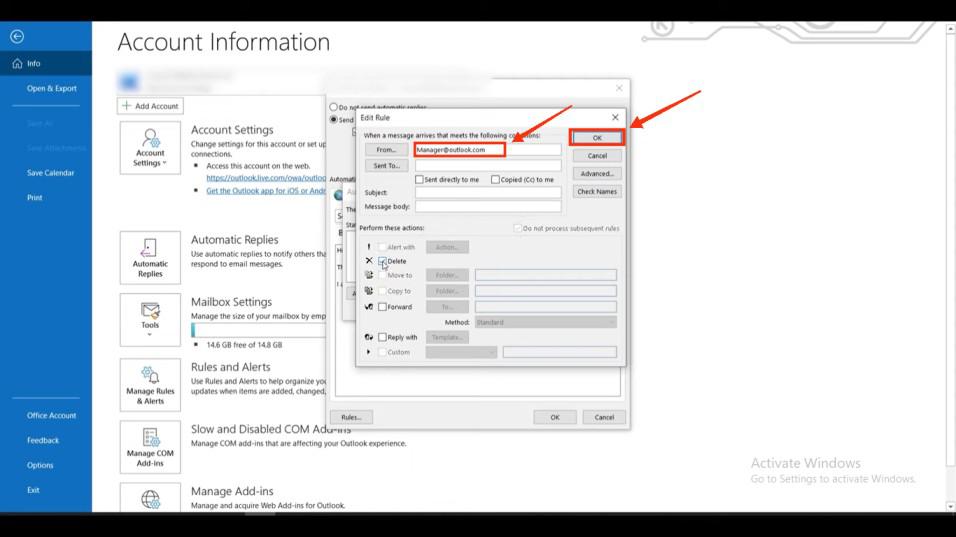The width and height of the screenshot is (956, 537).
Task: Check Sent directly to me
Action: click(419, 180)
